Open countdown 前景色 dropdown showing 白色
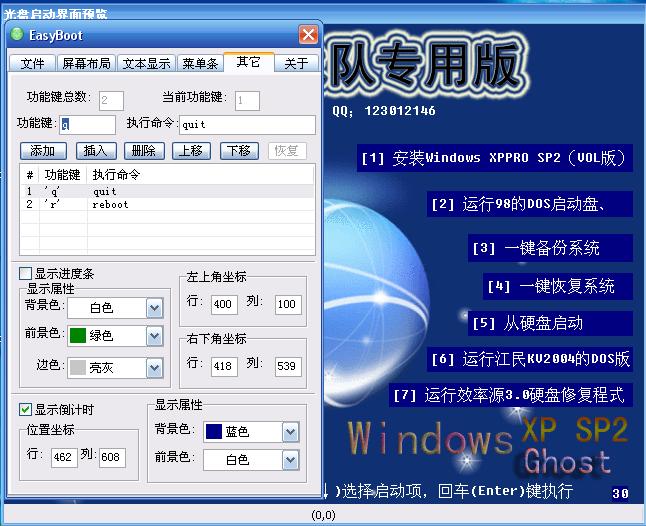Screen dimensions: 646x526 290,460
